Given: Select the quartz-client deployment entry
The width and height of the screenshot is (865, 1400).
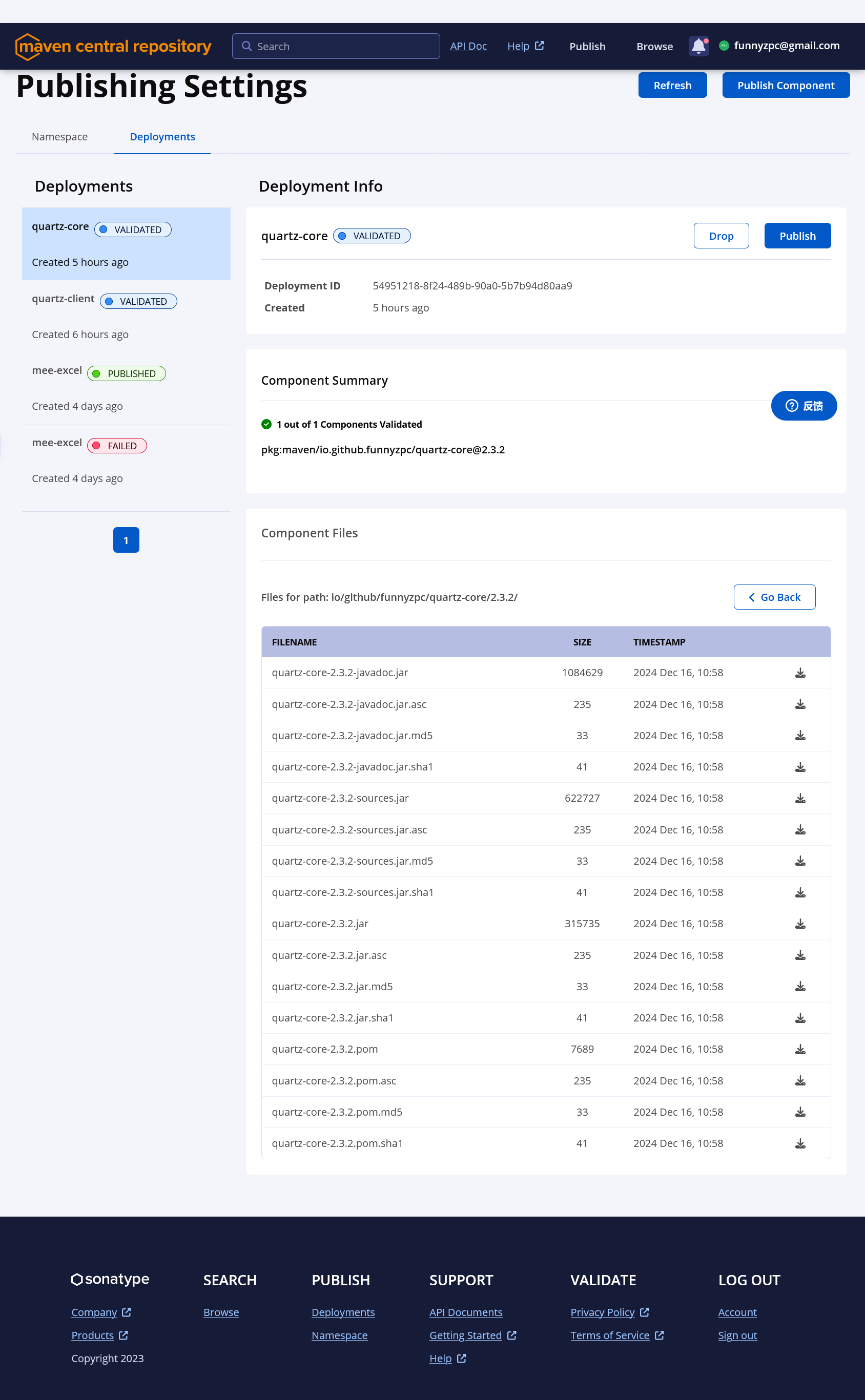Looking at the screenshot, I should pos(126,316).
